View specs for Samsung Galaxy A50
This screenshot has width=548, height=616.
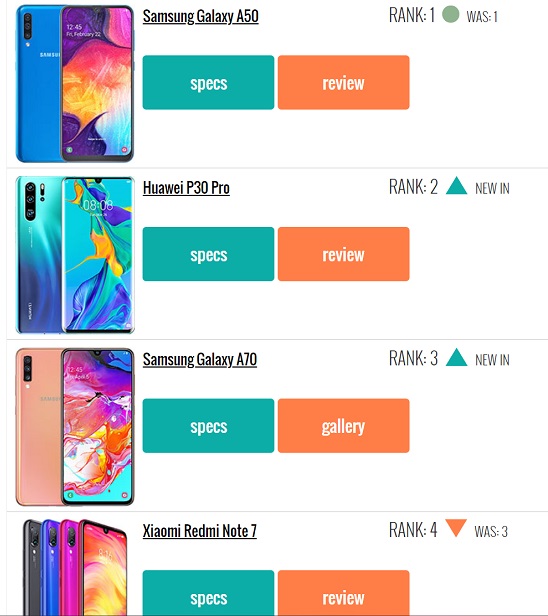(208, 82)
